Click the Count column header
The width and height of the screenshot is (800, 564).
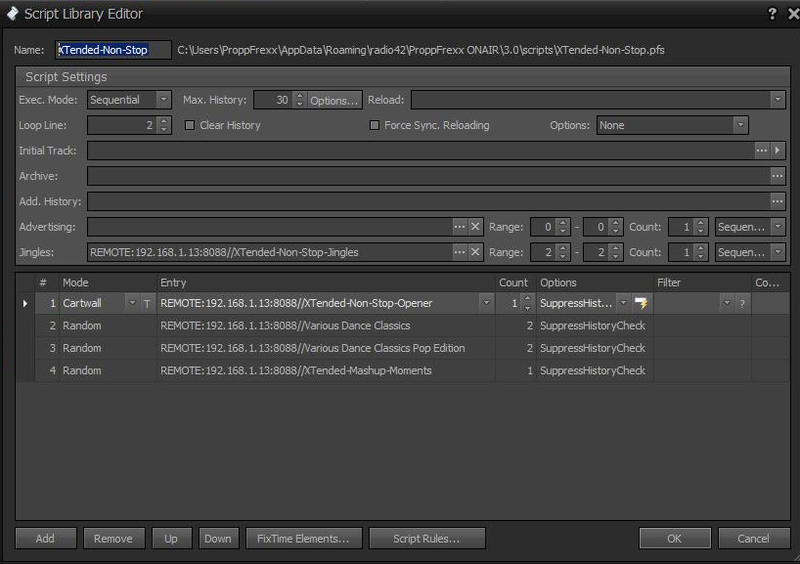click(515, 283)
